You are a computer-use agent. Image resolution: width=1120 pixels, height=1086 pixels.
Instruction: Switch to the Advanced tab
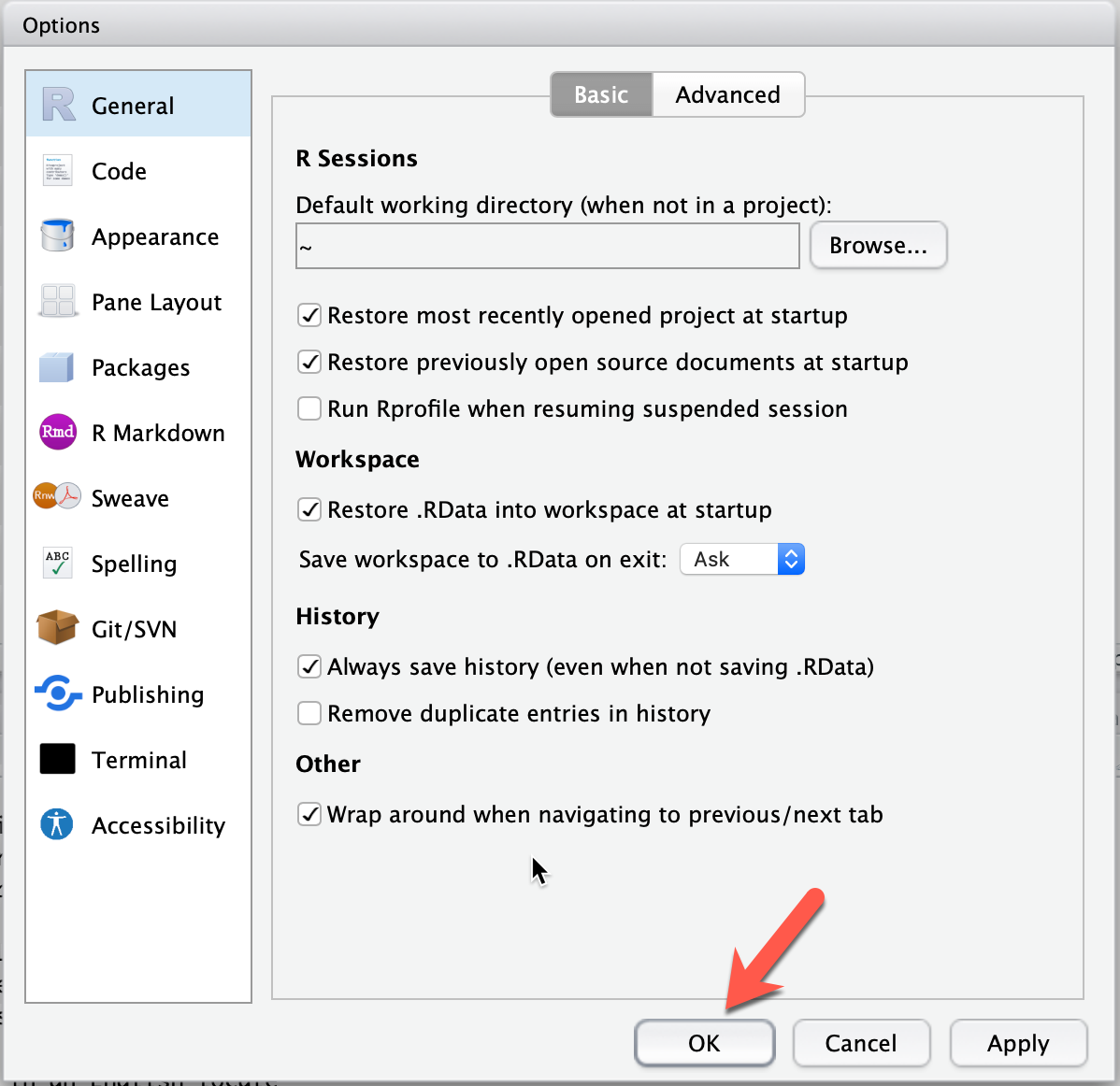point(728,94)
